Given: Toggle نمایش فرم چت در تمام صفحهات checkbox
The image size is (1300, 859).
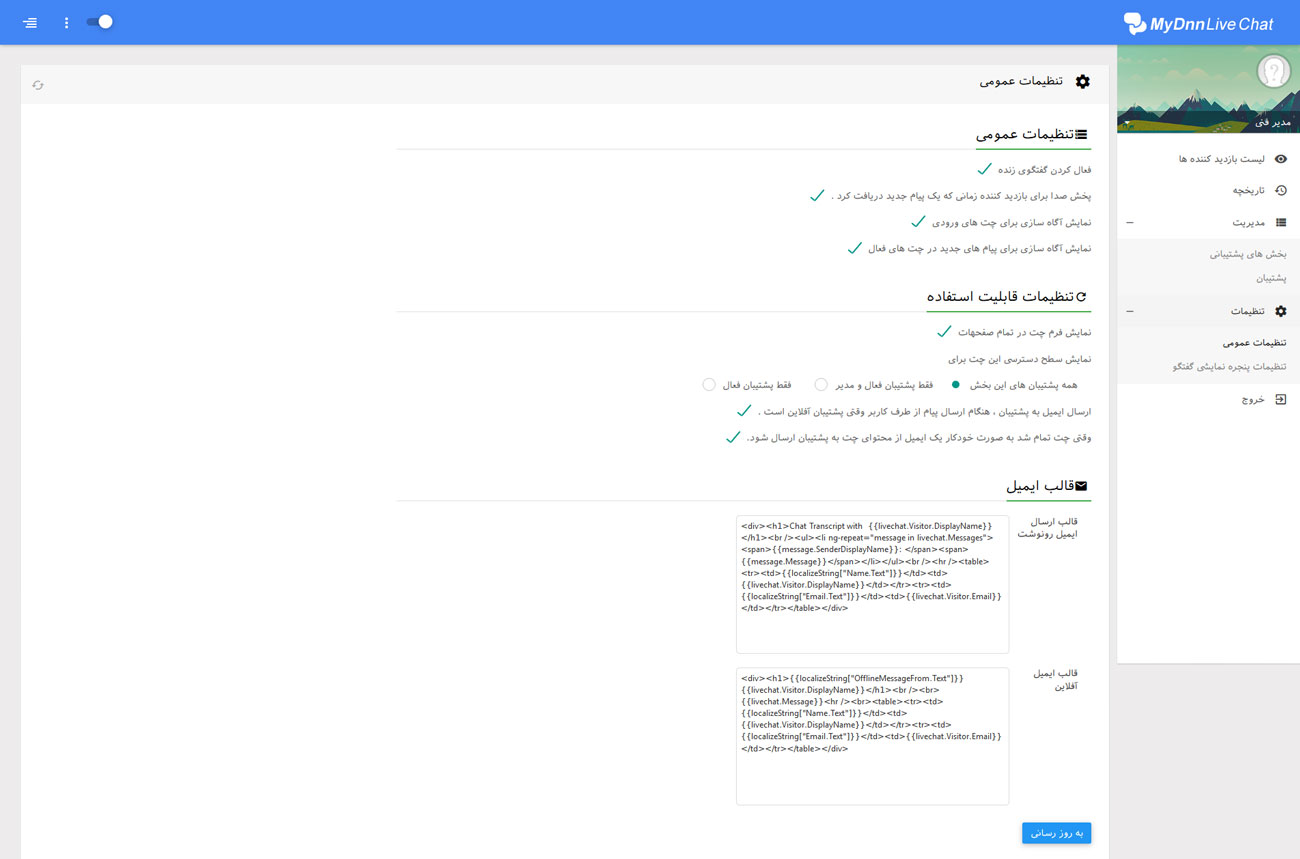Looking at the screenshot, I should click(943, 331).
